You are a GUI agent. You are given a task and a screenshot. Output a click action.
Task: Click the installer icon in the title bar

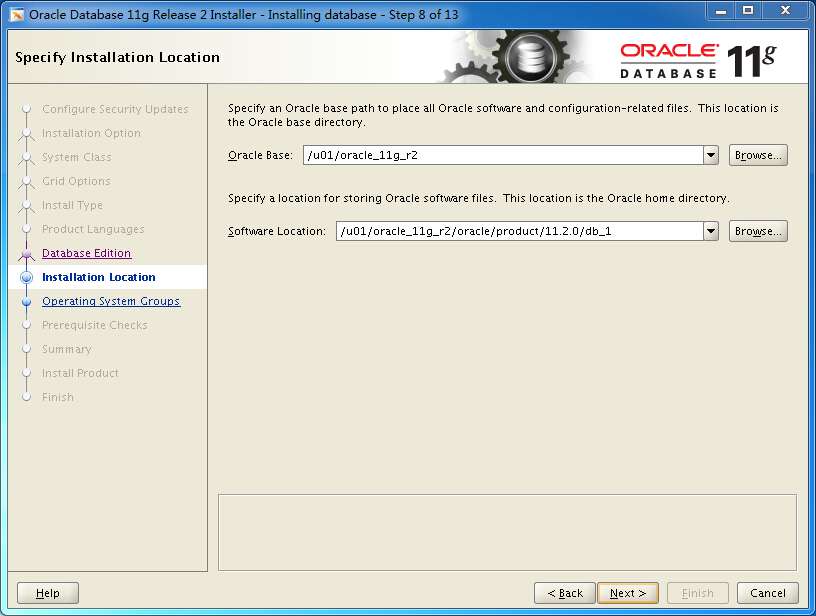[14, 12]
